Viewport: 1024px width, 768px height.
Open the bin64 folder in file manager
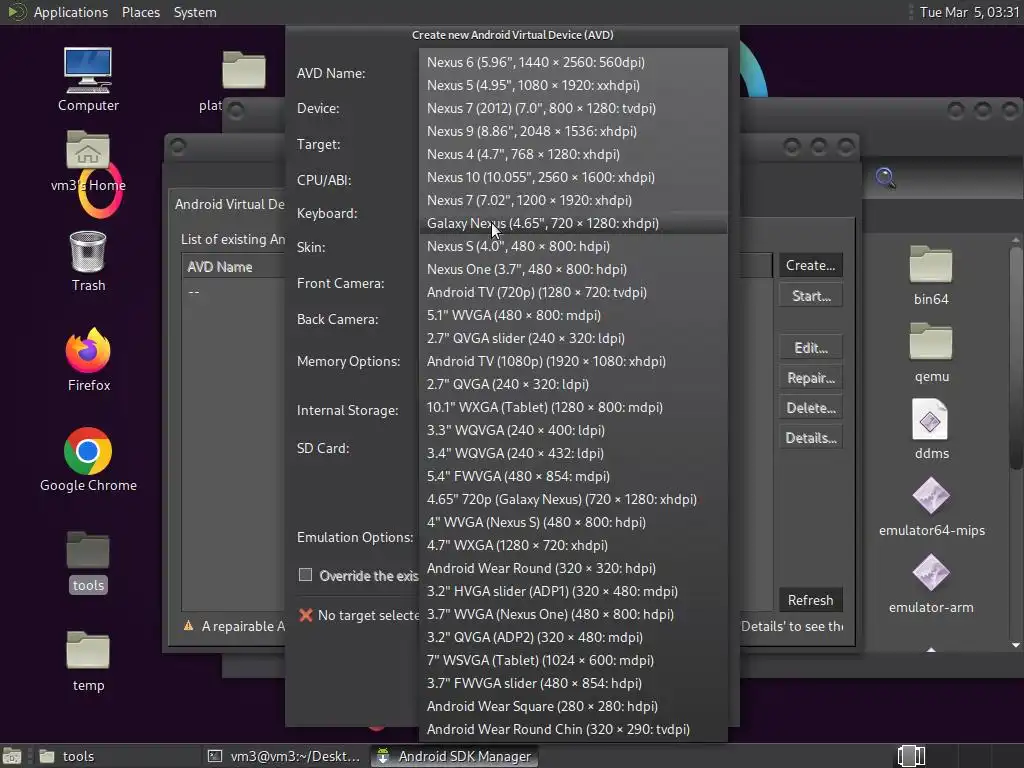pos(931,265)
